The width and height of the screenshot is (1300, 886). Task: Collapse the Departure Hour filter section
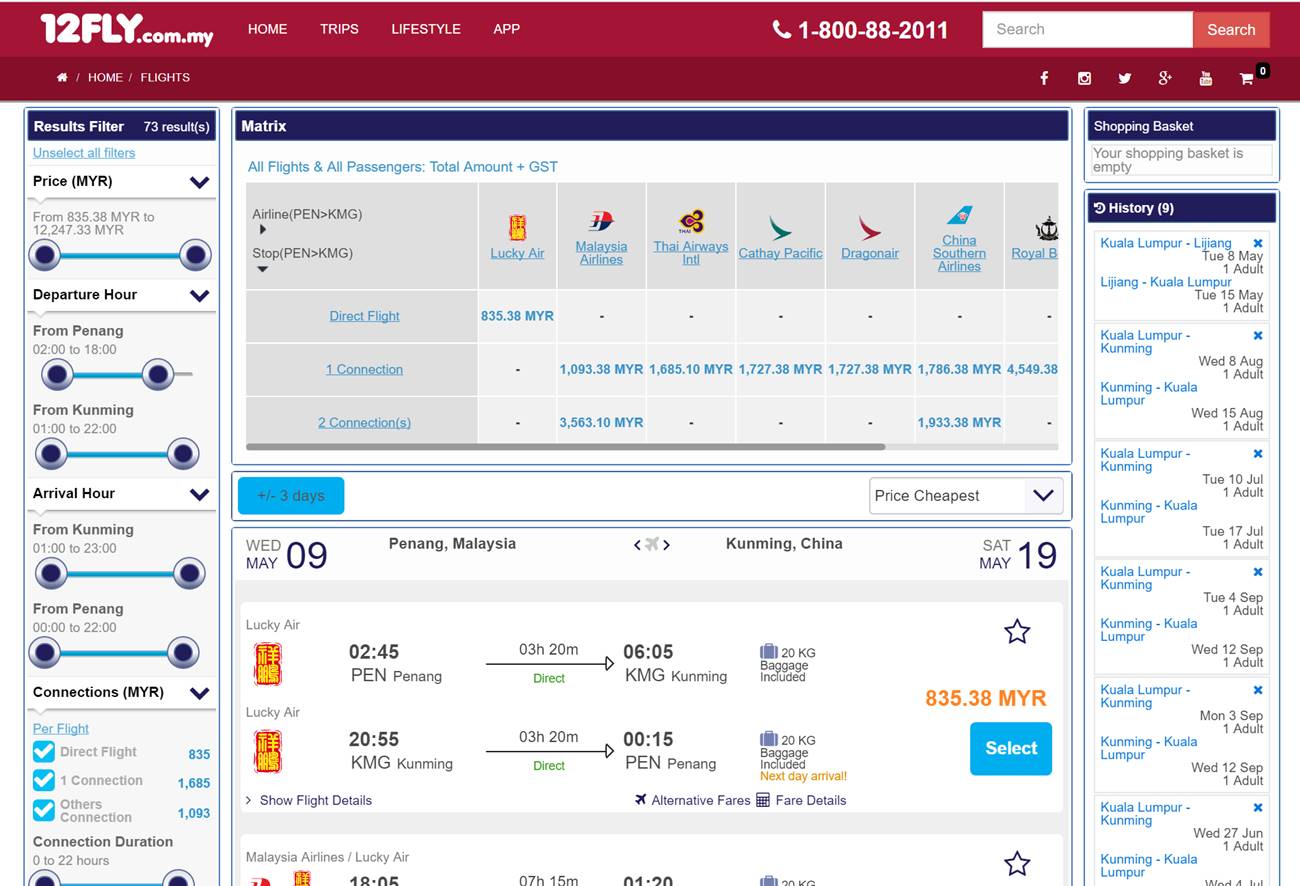pyautogui.click(x=200, y=295)
